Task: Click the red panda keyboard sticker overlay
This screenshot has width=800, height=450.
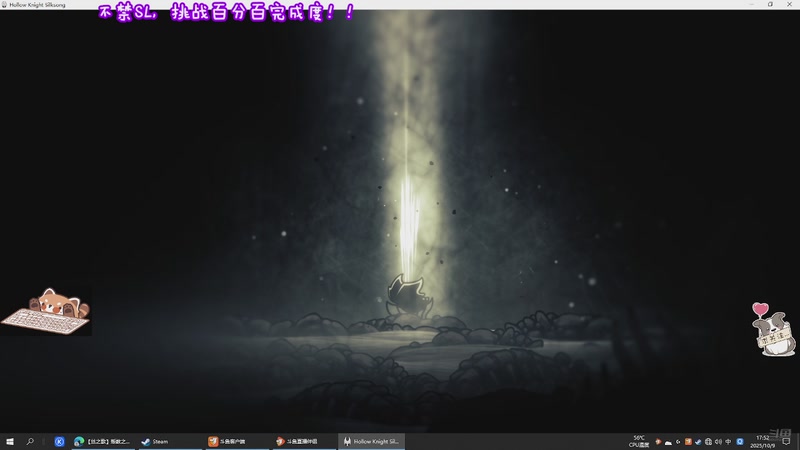Action: click(46, 311)
